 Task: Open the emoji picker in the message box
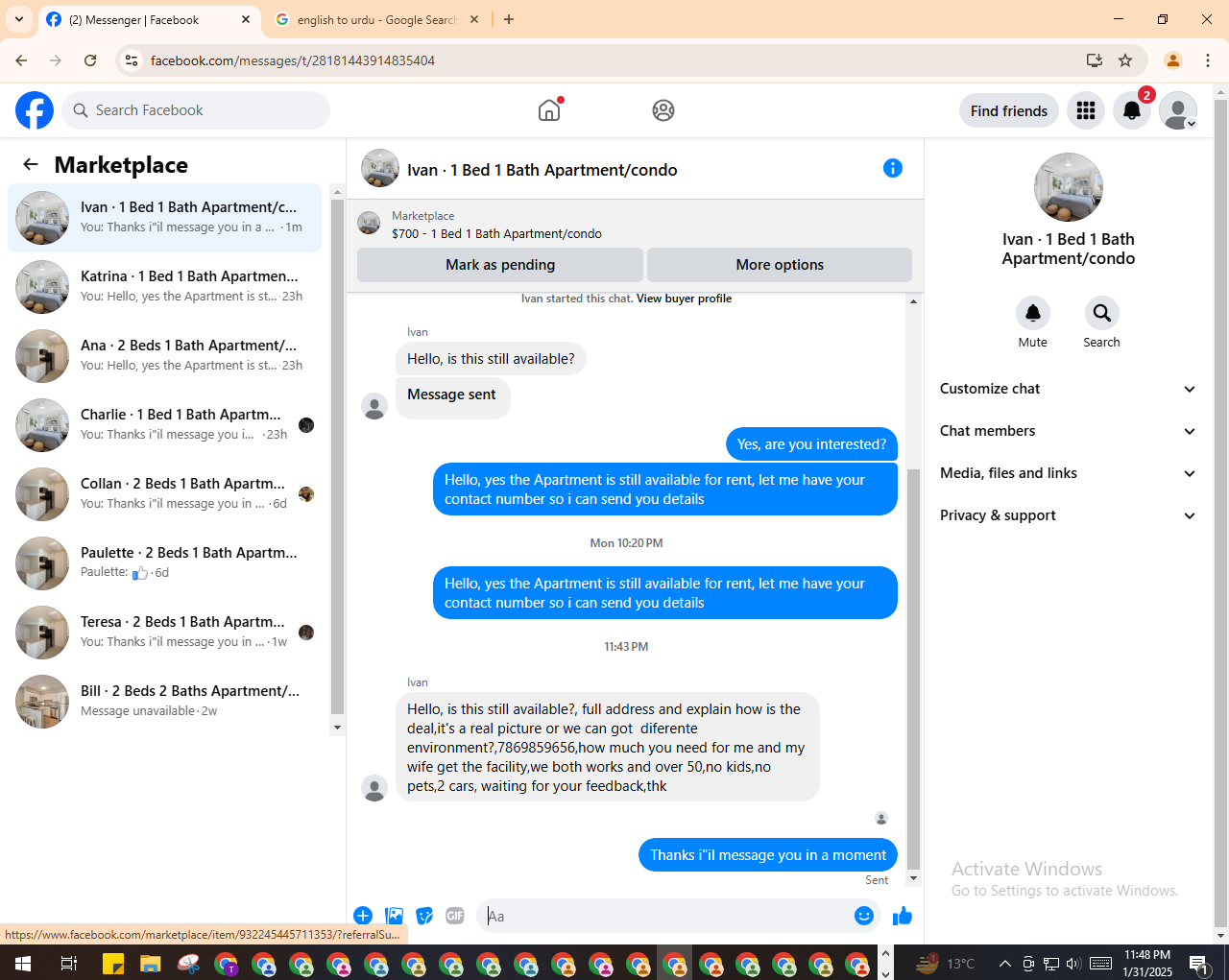864,916
